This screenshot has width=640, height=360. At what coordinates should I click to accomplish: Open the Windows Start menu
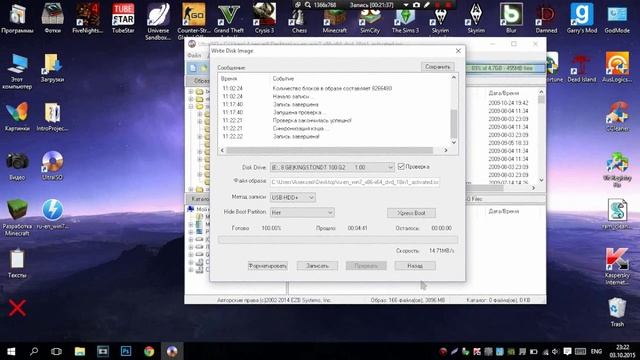point(11,351)
